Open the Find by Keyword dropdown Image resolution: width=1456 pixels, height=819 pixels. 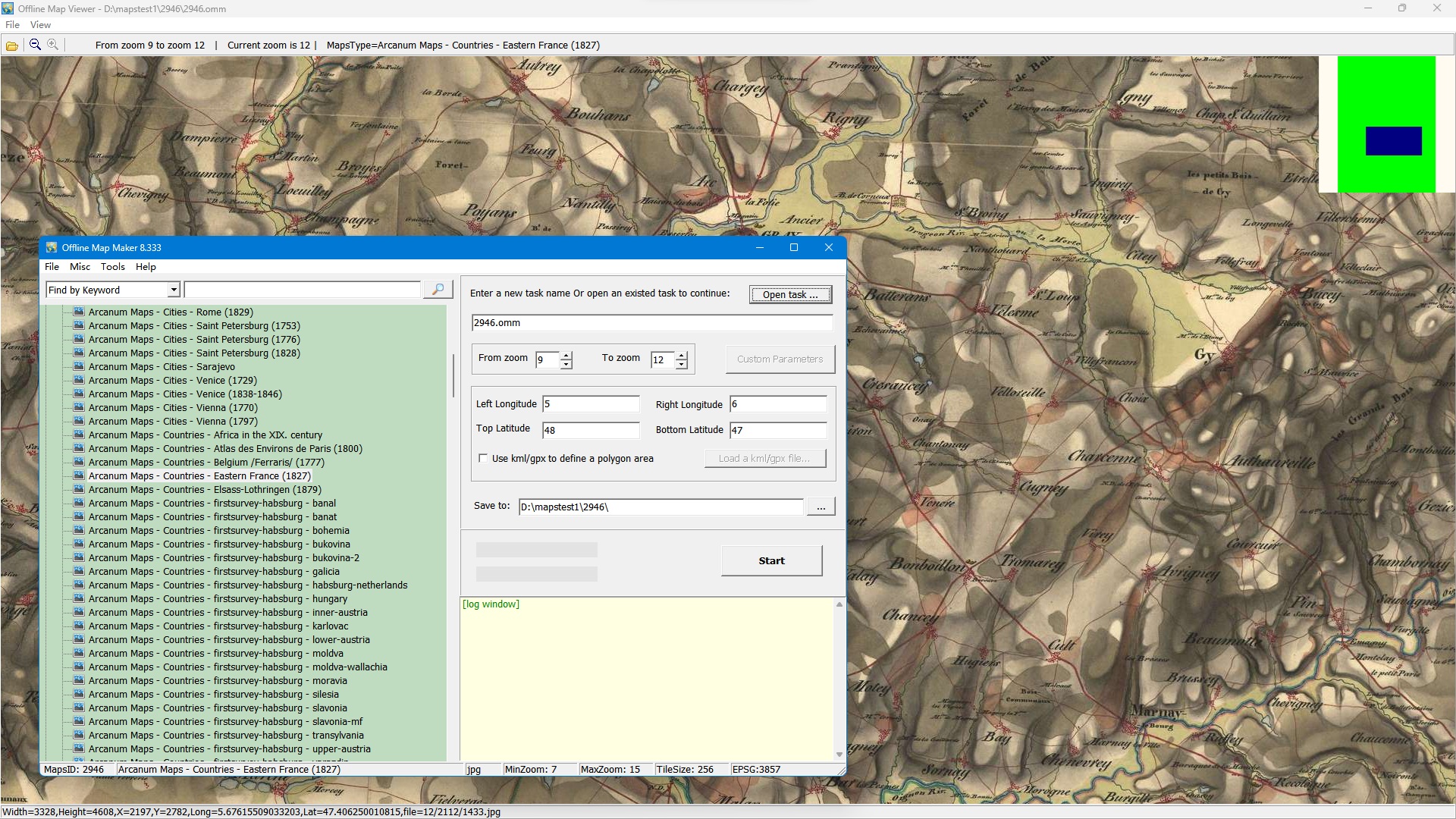pyautogui.click(x=174, y=290)
